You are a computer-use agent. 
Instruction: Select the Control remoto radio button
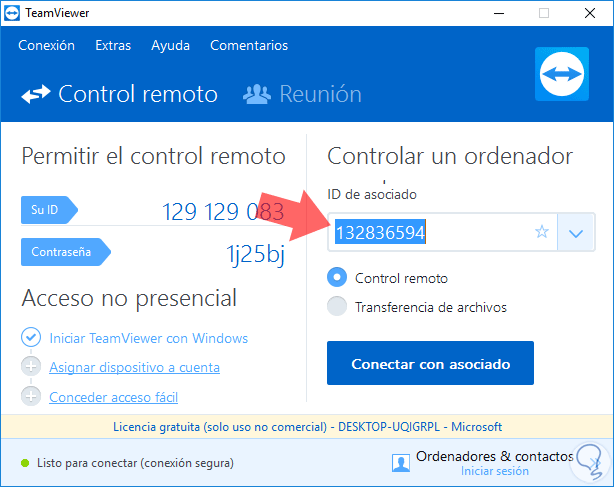[x=337, y=277]
